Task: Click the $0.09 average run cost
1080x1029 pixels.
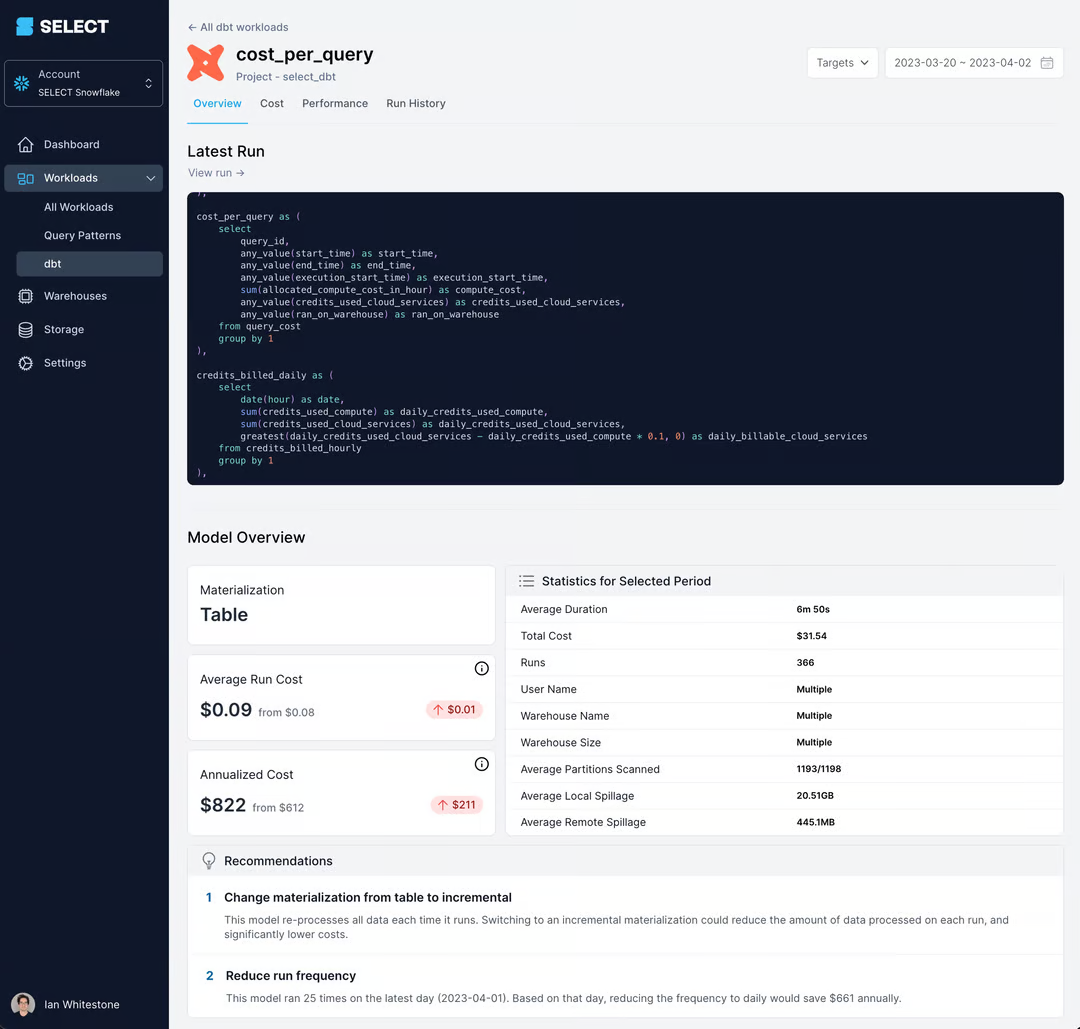Action: tap(226, 709)
